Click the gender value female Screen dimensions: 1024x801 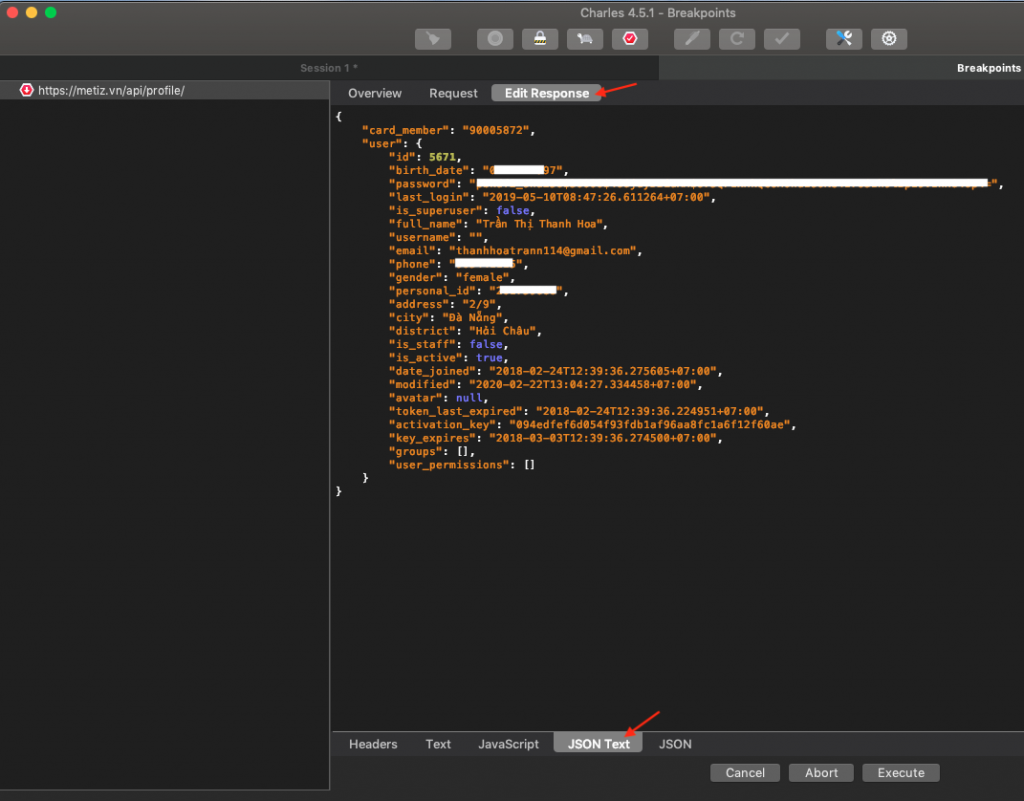482,277
